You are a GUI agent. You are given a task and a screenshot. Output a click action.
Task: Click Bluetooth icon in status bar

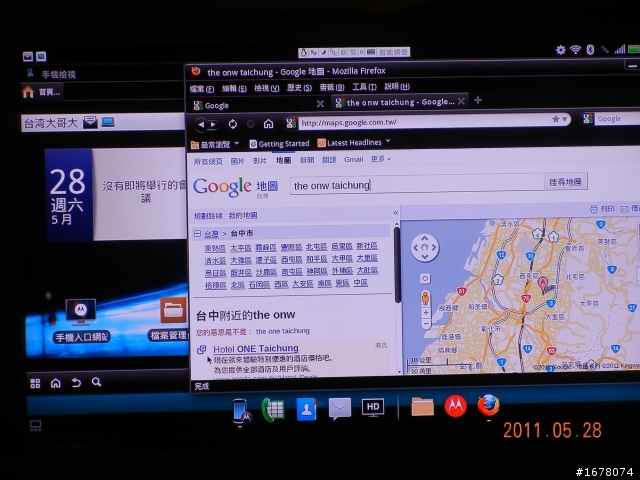590,50
